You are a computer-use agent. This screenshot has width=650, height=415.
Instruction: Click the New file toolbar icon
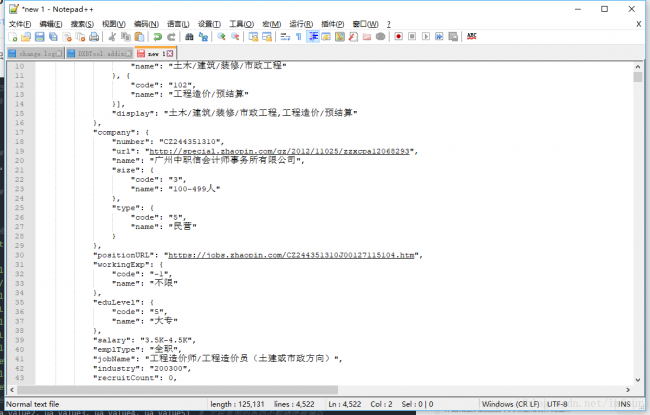tap(11, 36)
